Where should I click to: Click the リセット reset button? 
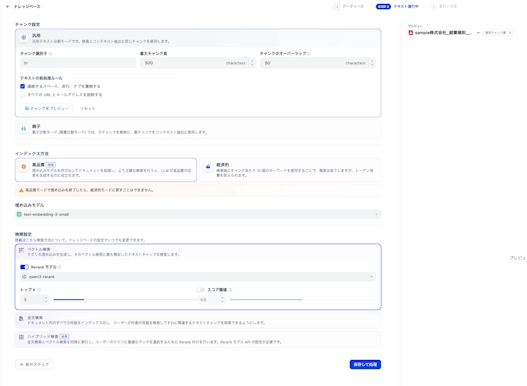coord(87,108)
